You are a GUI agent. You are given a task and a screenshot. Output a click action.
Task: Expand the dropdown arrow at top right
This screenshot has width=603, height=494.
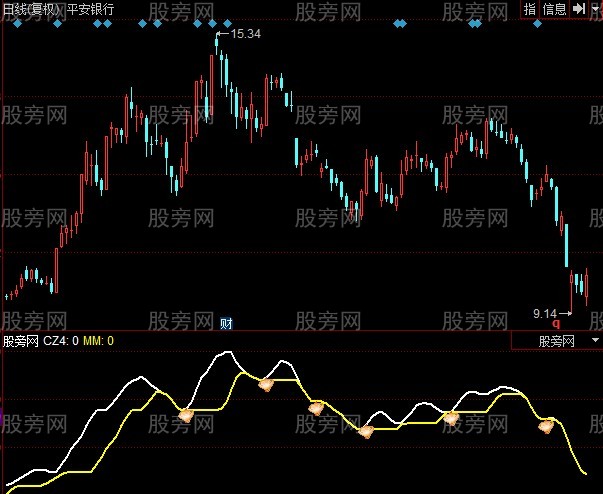(594, 9)
